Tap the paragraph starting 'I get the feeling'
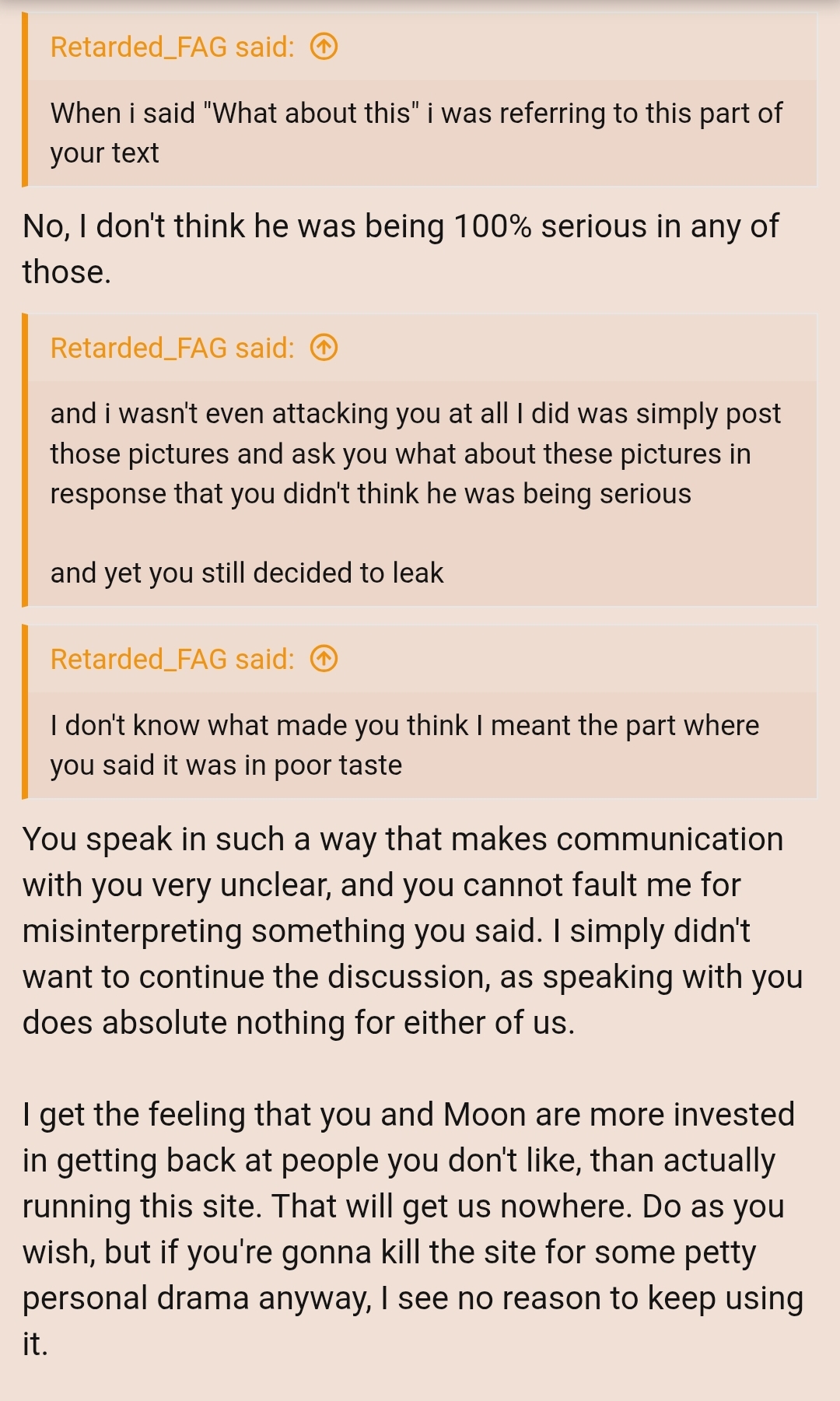Screen dimensions: 840x1401 tap(412, 1229)
